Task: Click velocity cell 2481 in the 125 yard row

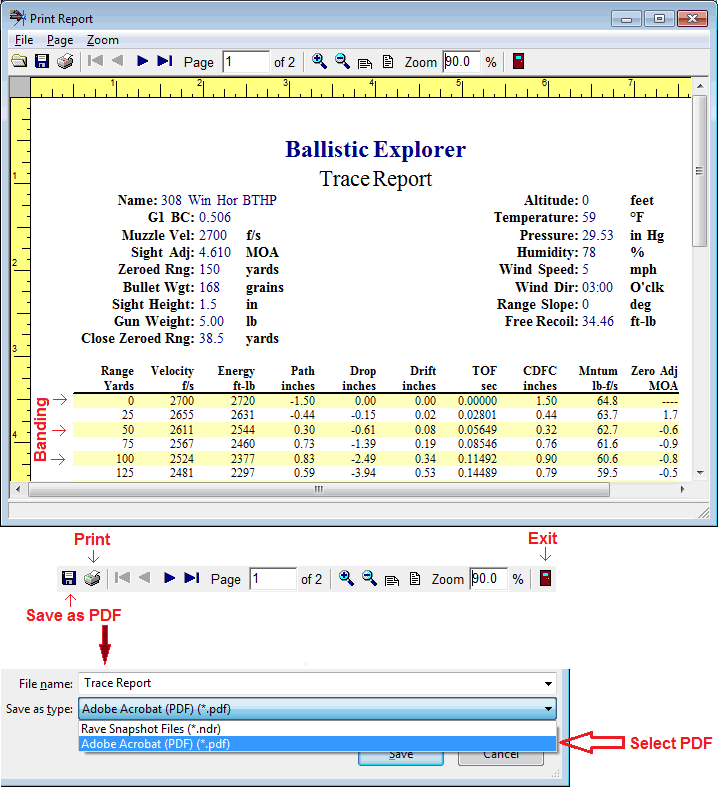Action: [181, 473]
